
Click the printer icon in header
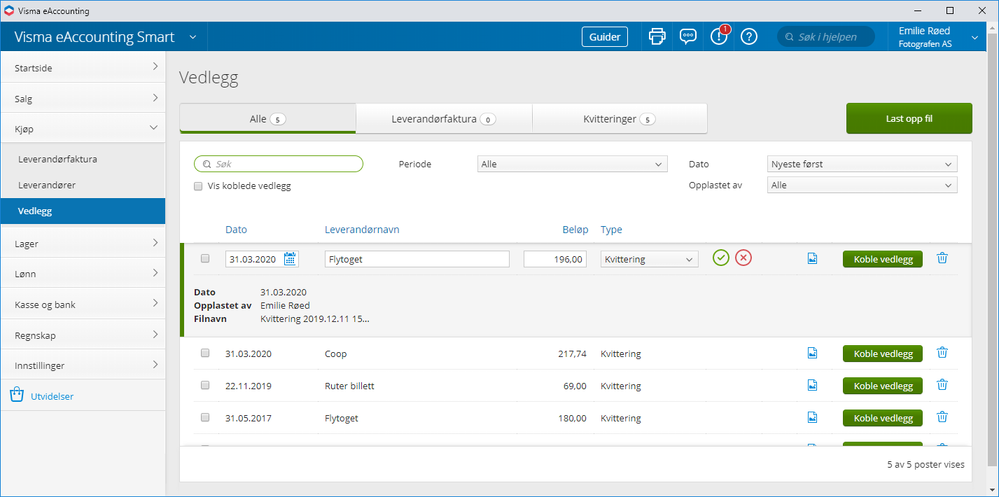tap(657, 37)
